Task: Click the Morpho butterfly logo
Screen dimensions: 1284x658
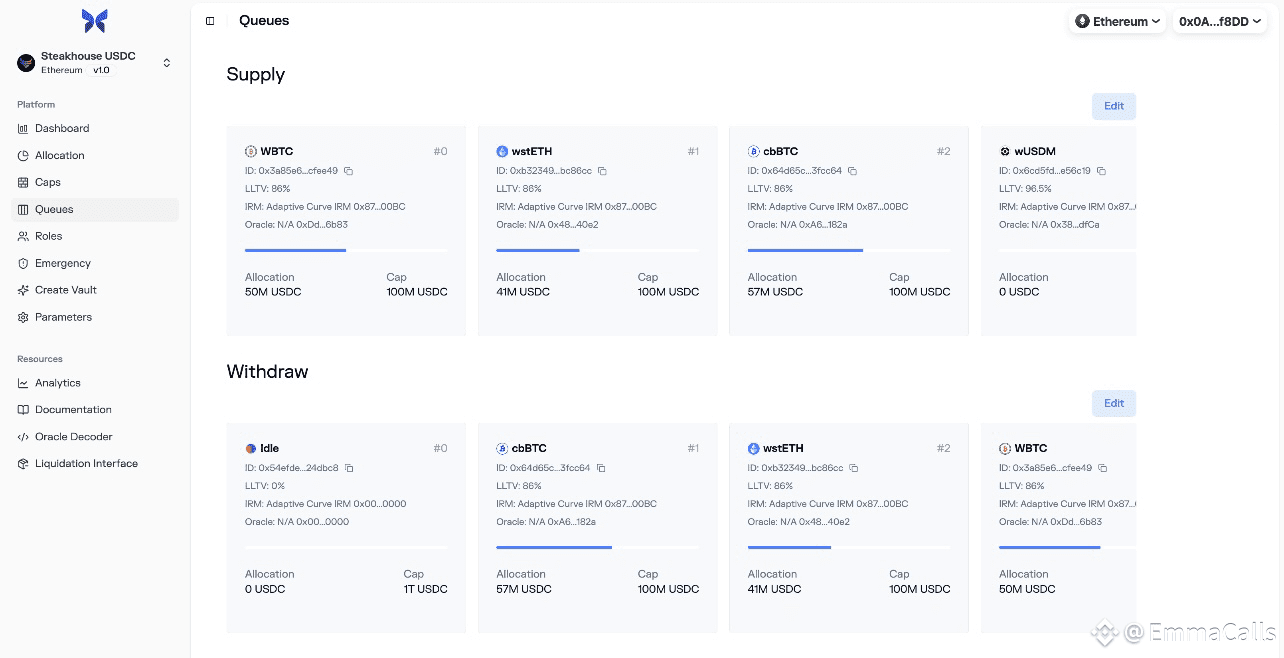Action: pyautogui.click(x=94, y=20)
